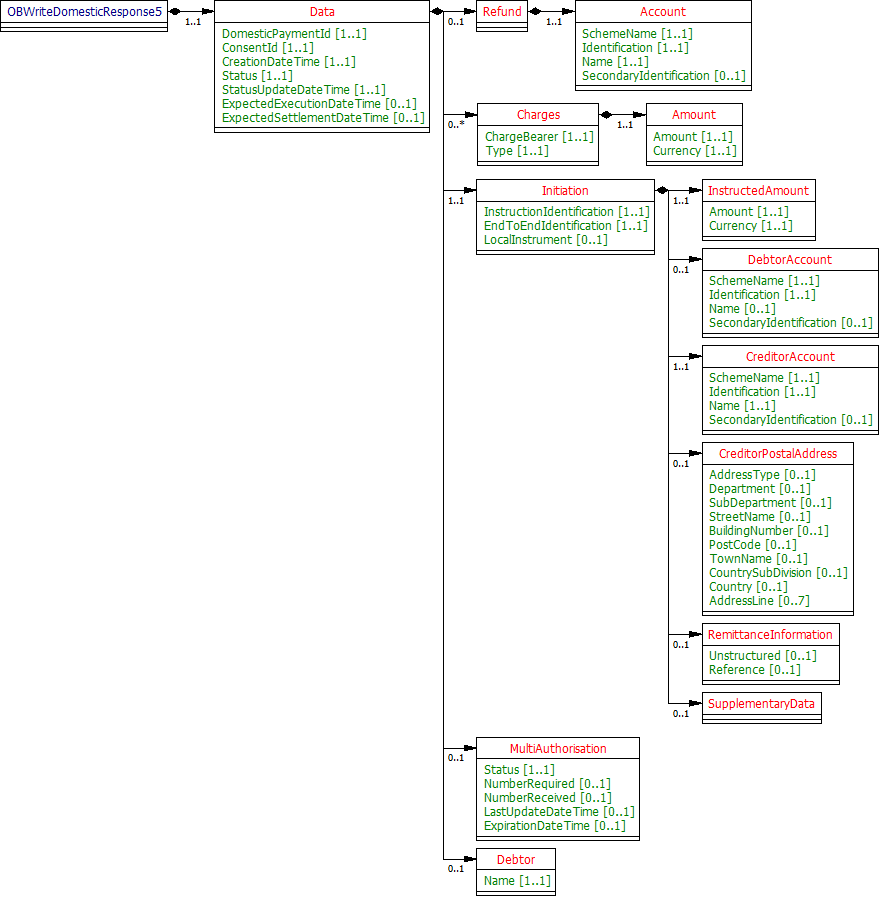Click the InstructedAmount class title
879x916 pixels.
pos(758,190)
